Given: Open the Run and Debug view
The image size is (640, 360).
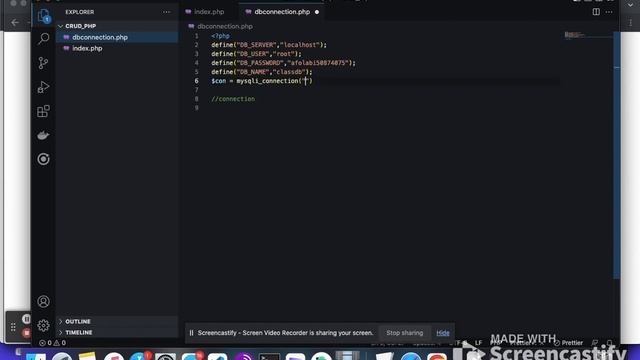Looking at the screenshot, I should (43, 87).
